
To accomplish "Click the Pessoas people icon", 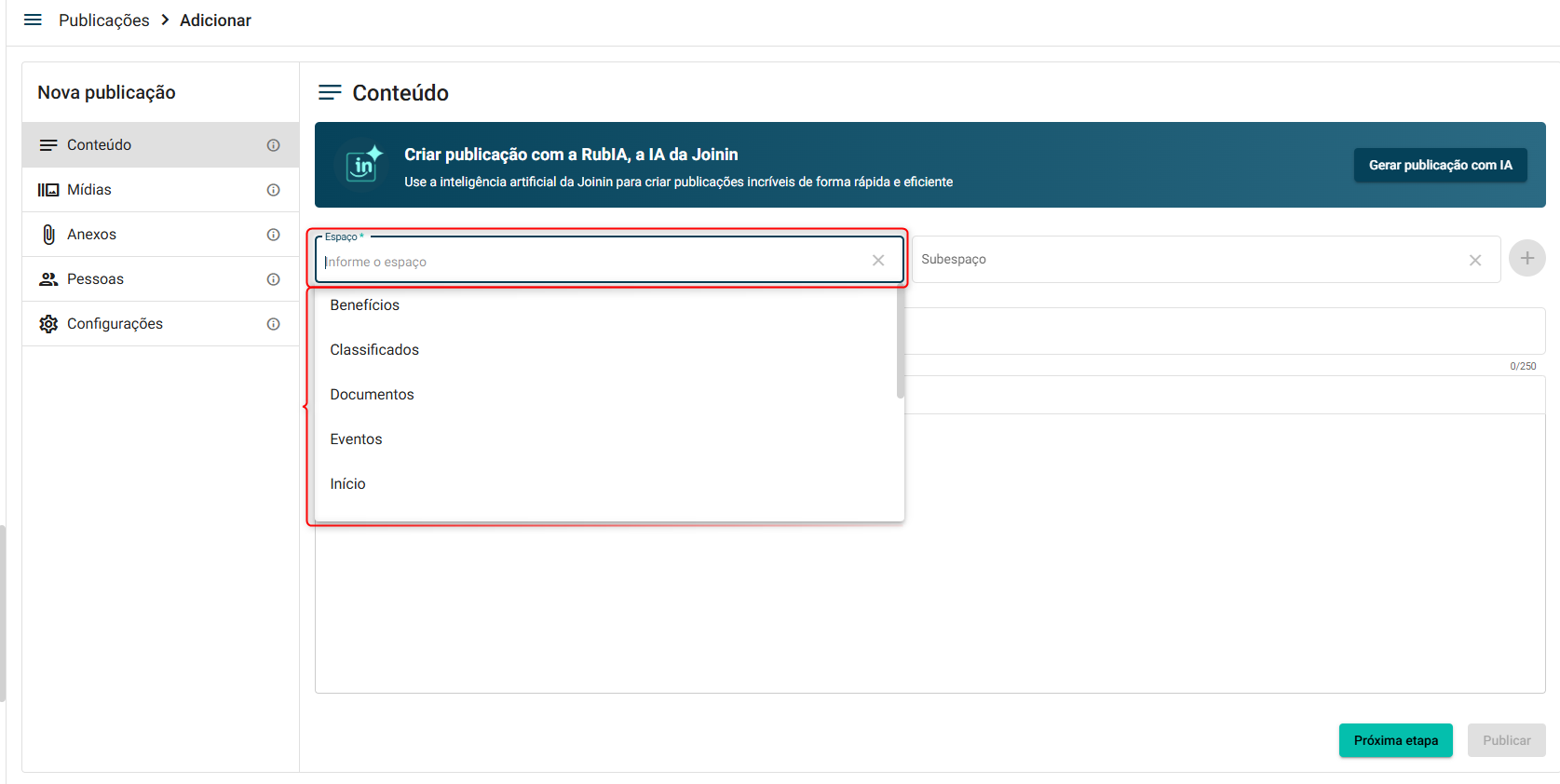I will coord(48,279).
